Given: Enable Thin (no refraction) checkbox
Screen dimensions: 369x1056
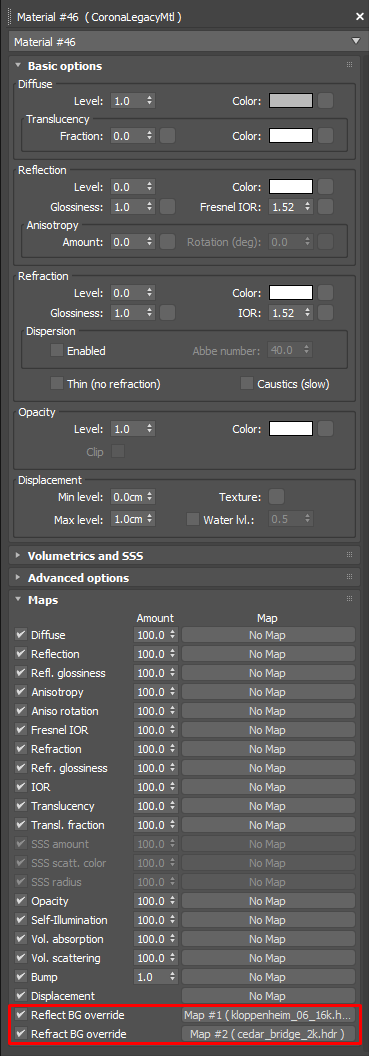Looking at the screenshot, I should tap(57, 384).
